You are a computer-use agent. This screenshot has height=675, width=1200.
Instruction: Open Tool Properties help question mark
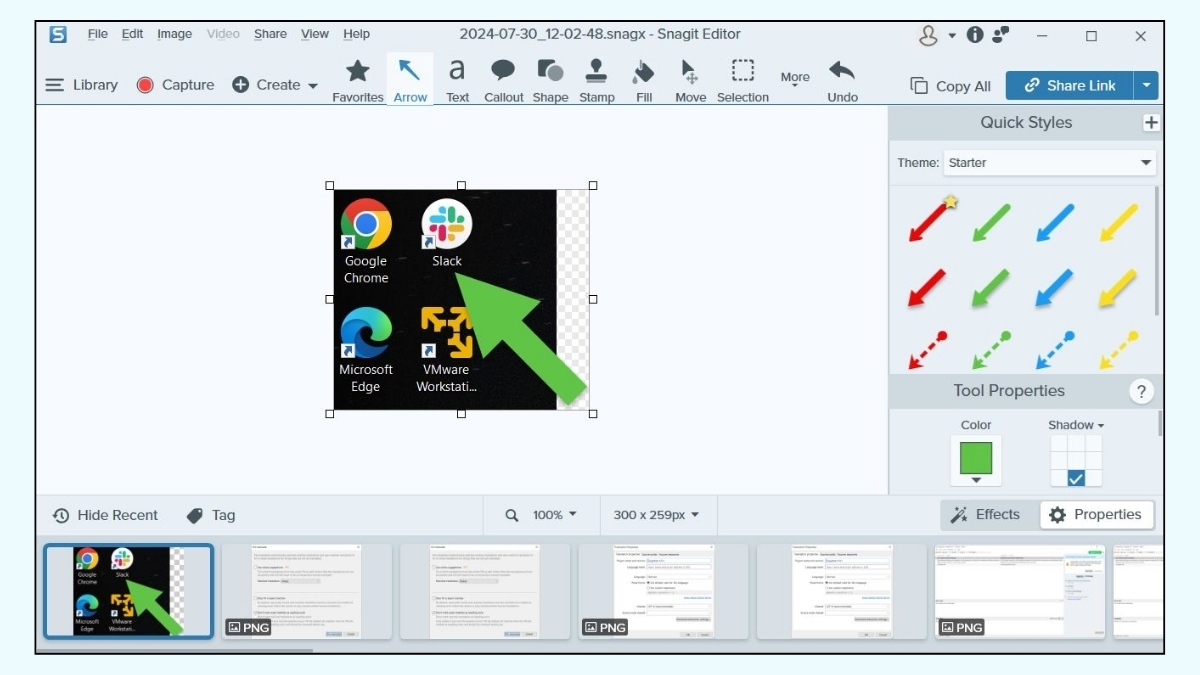pyautogui.click(x=1141, y=391)
